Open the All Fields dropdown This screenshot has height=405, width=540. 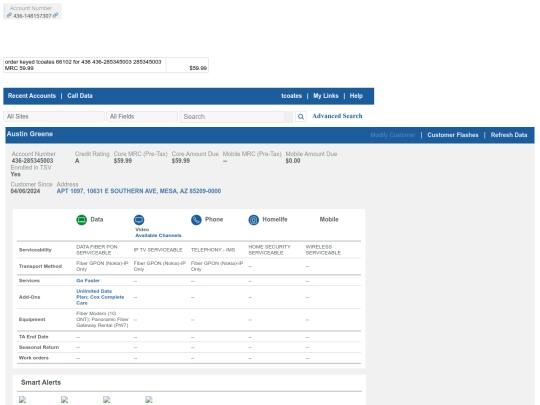point(142,117)
